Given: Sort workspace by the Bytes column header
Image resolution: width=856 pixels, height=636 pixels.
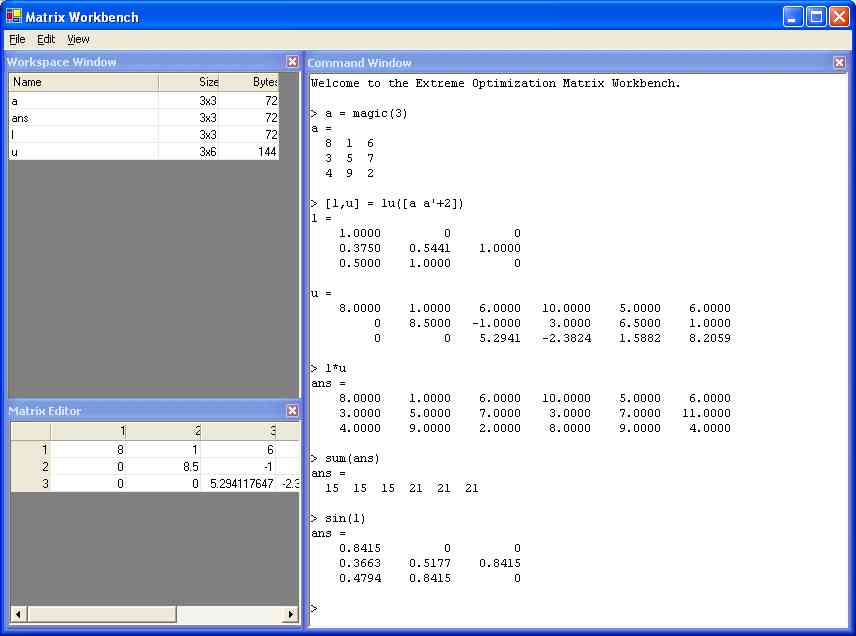Looking at the screenshot, I should pyautogui.click(x=249, y=82).
